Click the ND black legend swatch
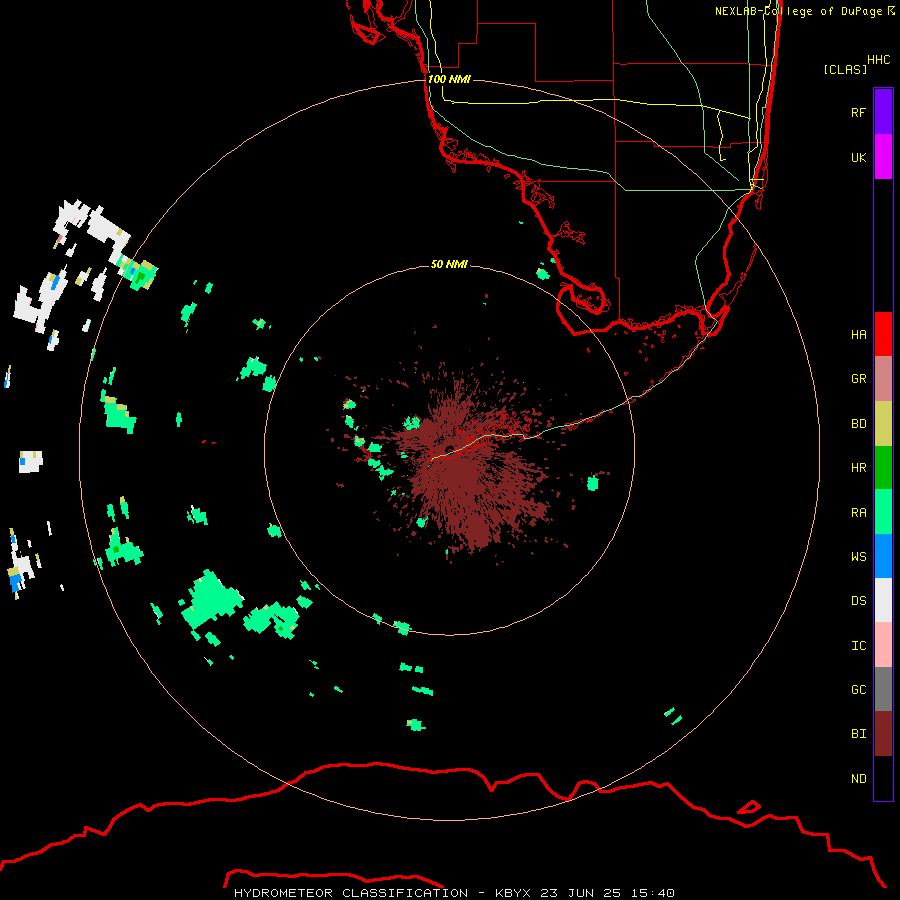Viewport: 900px width, 900px height. tap(883, 778)
